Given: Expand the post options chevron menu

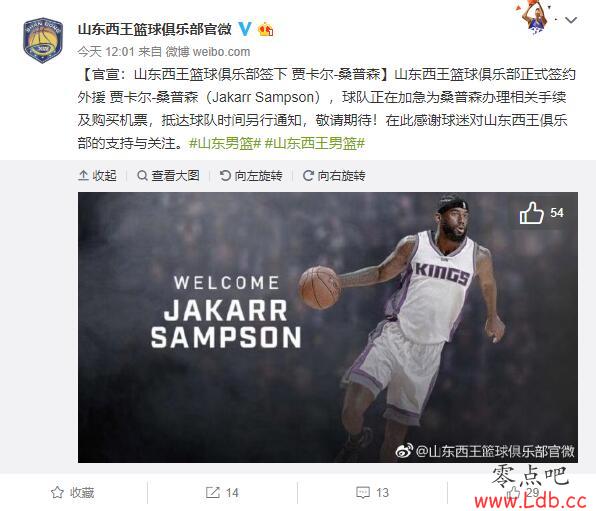Looking at the screenshot, I should [571, 20].
